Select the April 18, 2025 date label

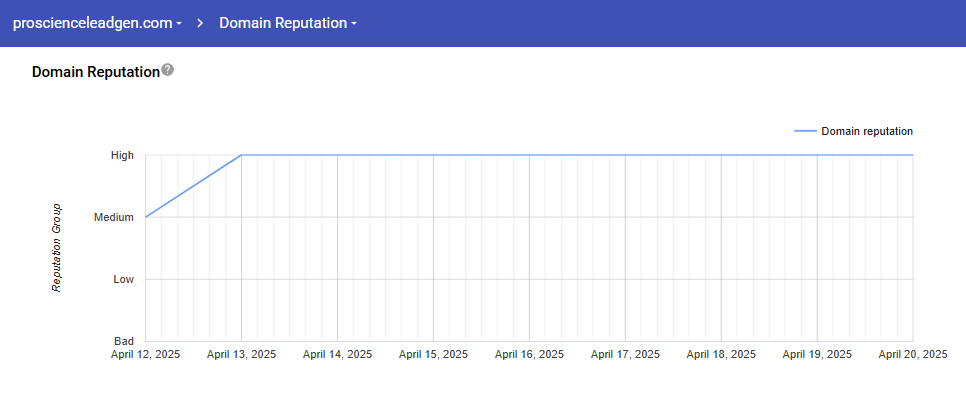pyautogui.click(x=721, y=354)
